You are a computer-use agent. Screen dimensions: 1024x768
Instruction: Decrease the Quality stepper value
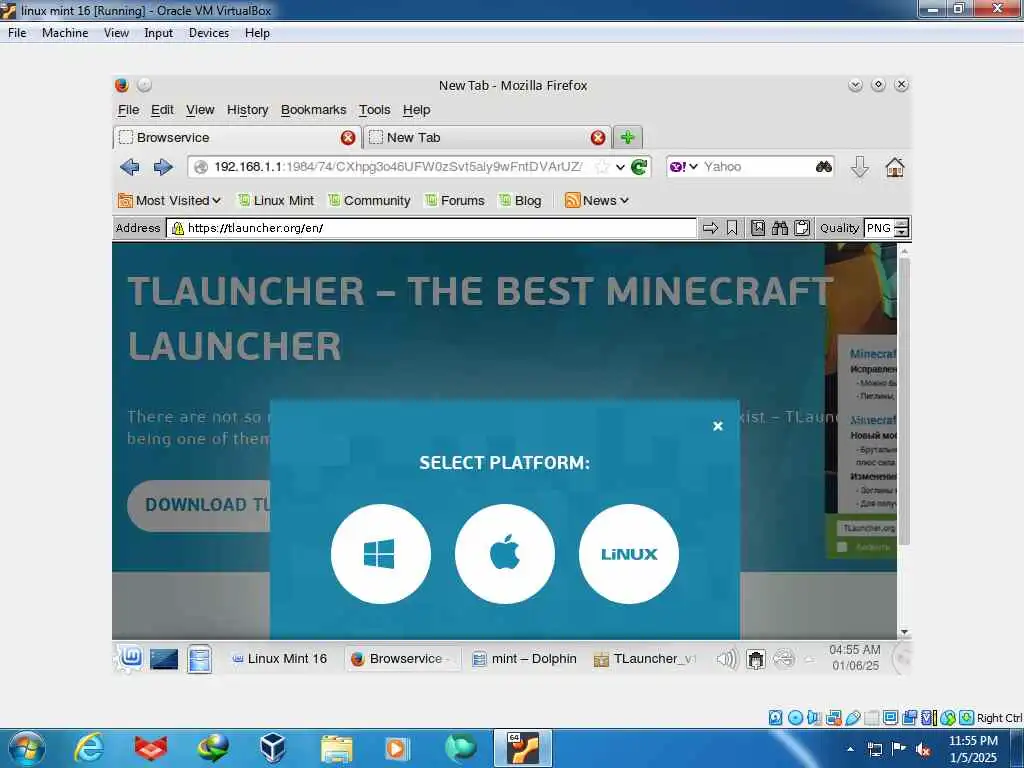(x=901, y=232)
